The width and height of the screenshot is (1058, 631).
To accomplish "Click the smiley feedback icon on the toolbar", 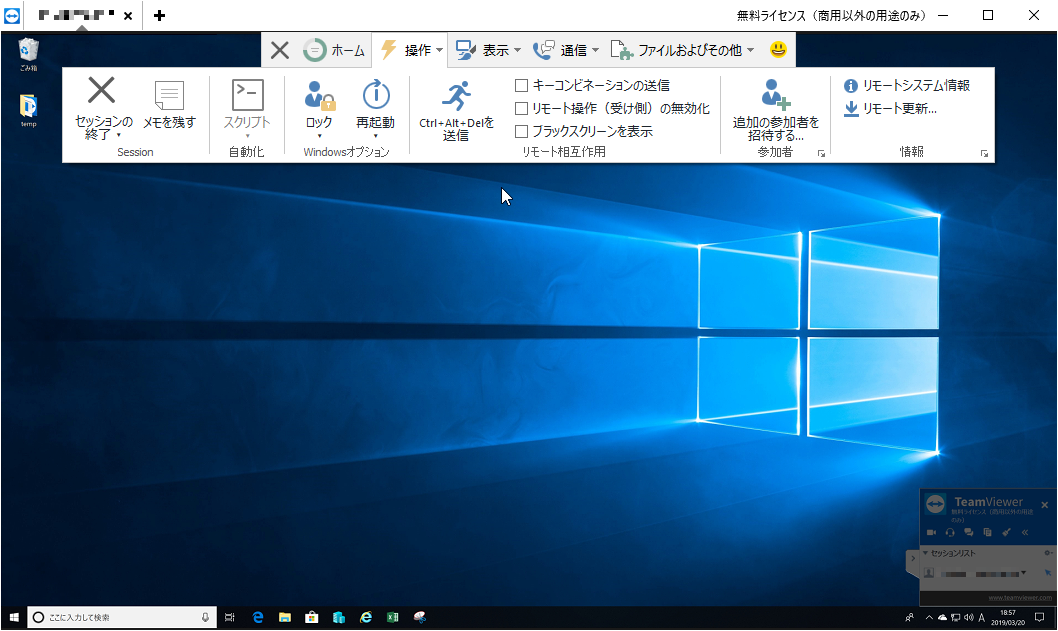I will coord(778,49).
